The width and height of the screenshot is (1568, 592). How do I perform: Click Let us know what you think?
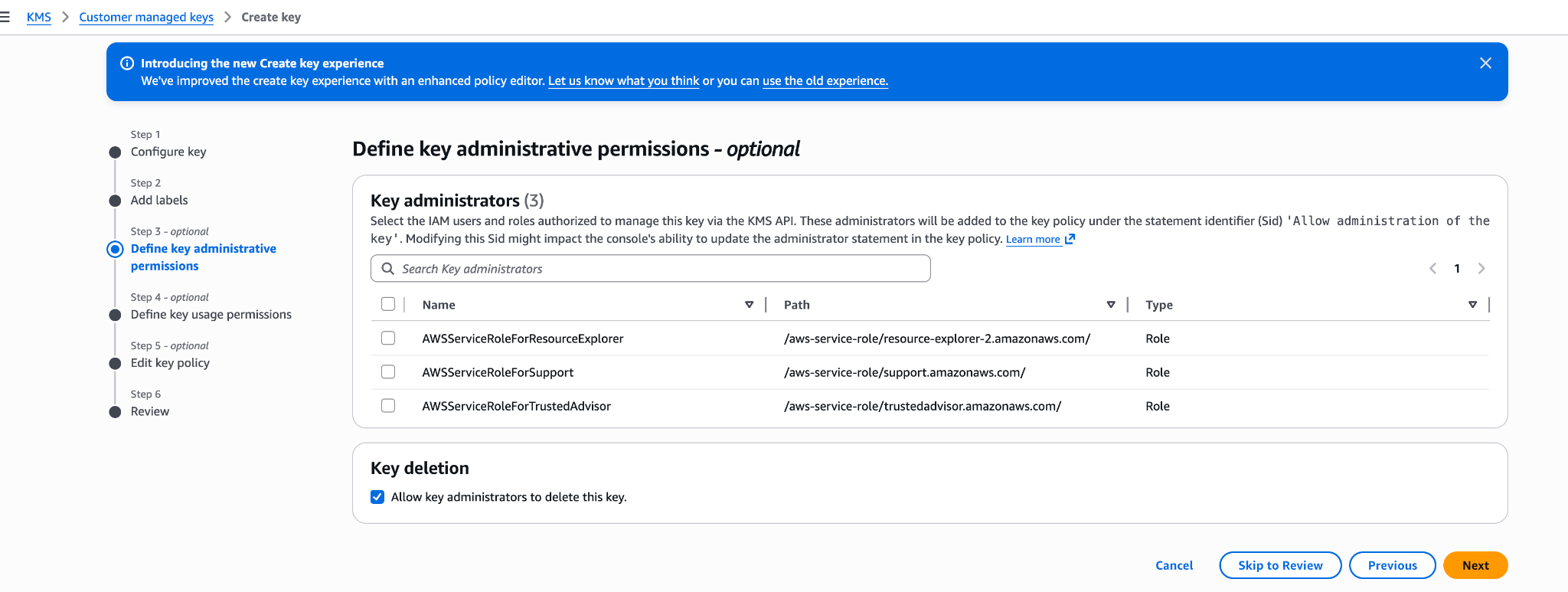pos(624,80)
